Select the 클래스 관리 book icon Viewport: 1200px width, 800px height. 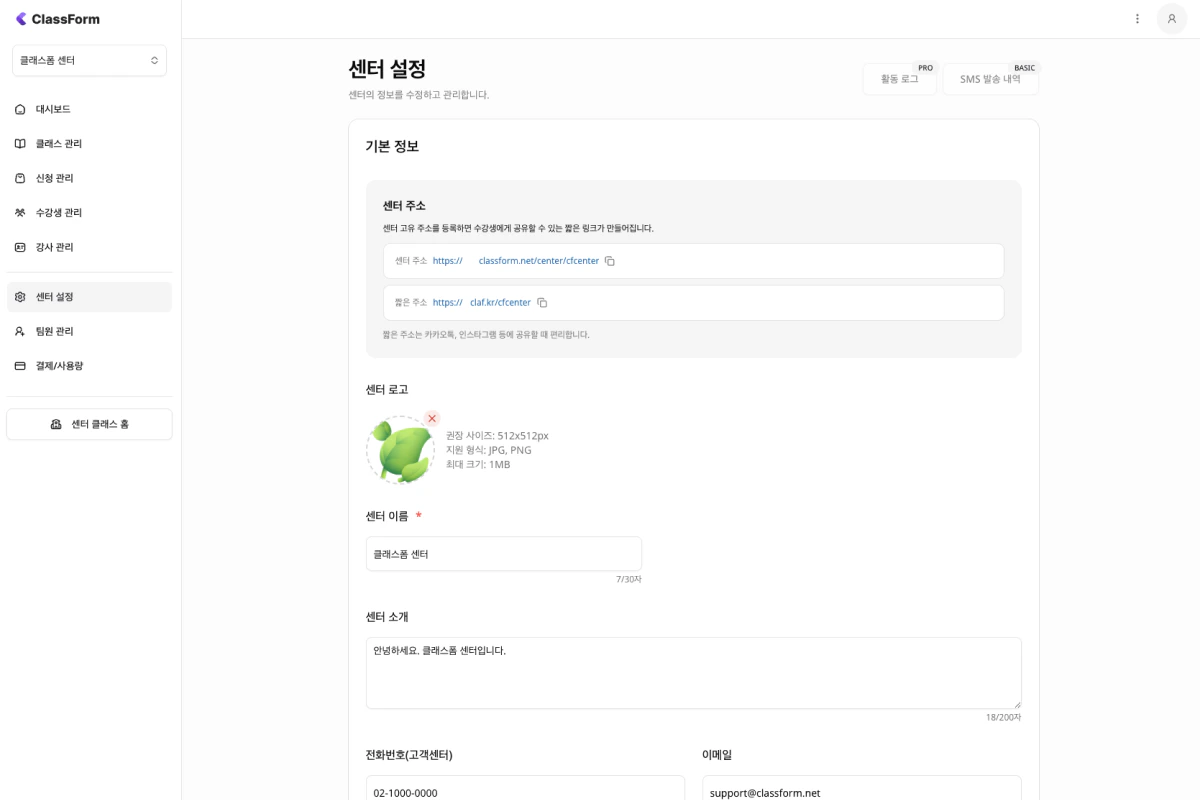[20, 143]
